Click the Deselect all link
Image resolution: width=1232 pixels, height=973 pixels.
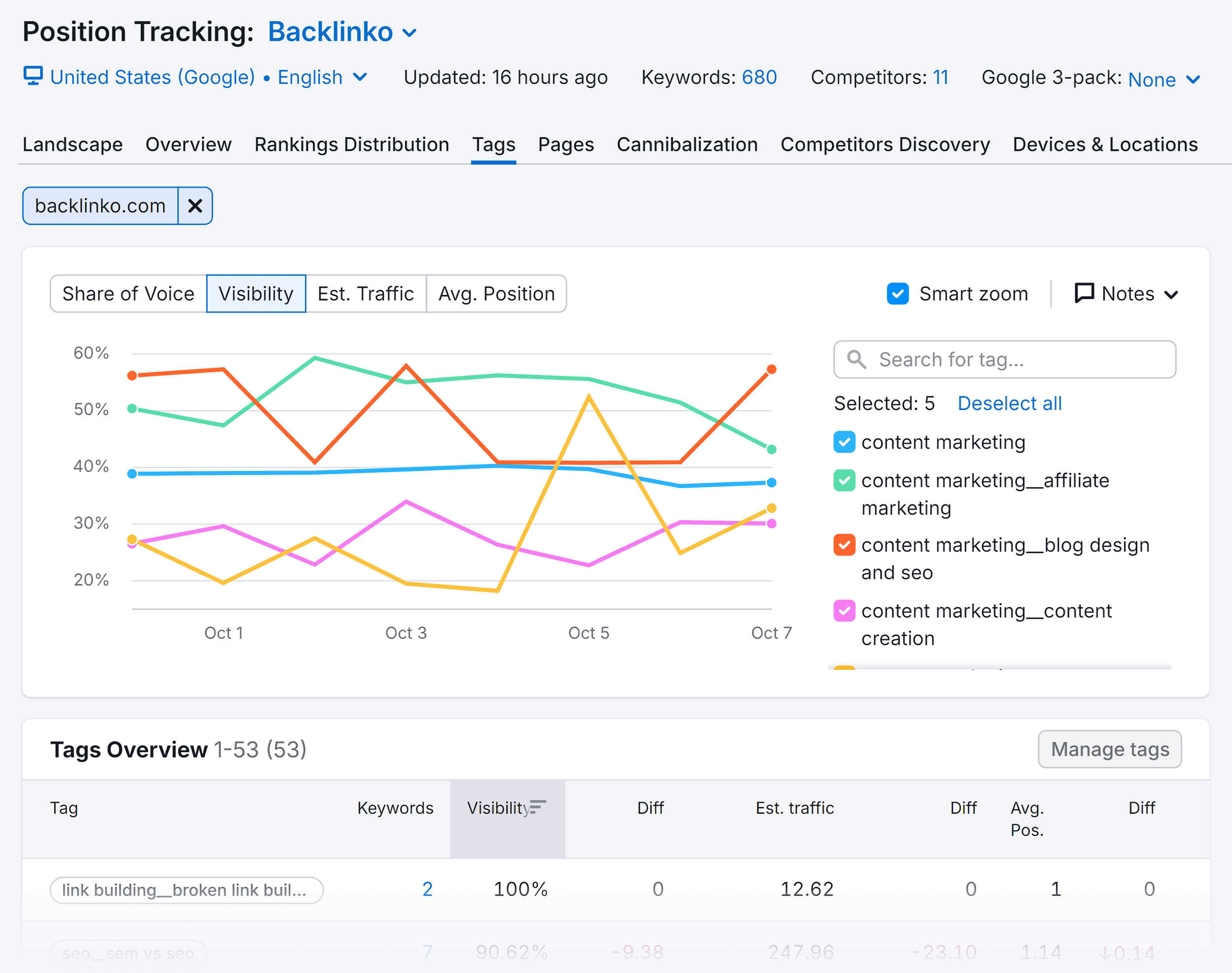1009,403
